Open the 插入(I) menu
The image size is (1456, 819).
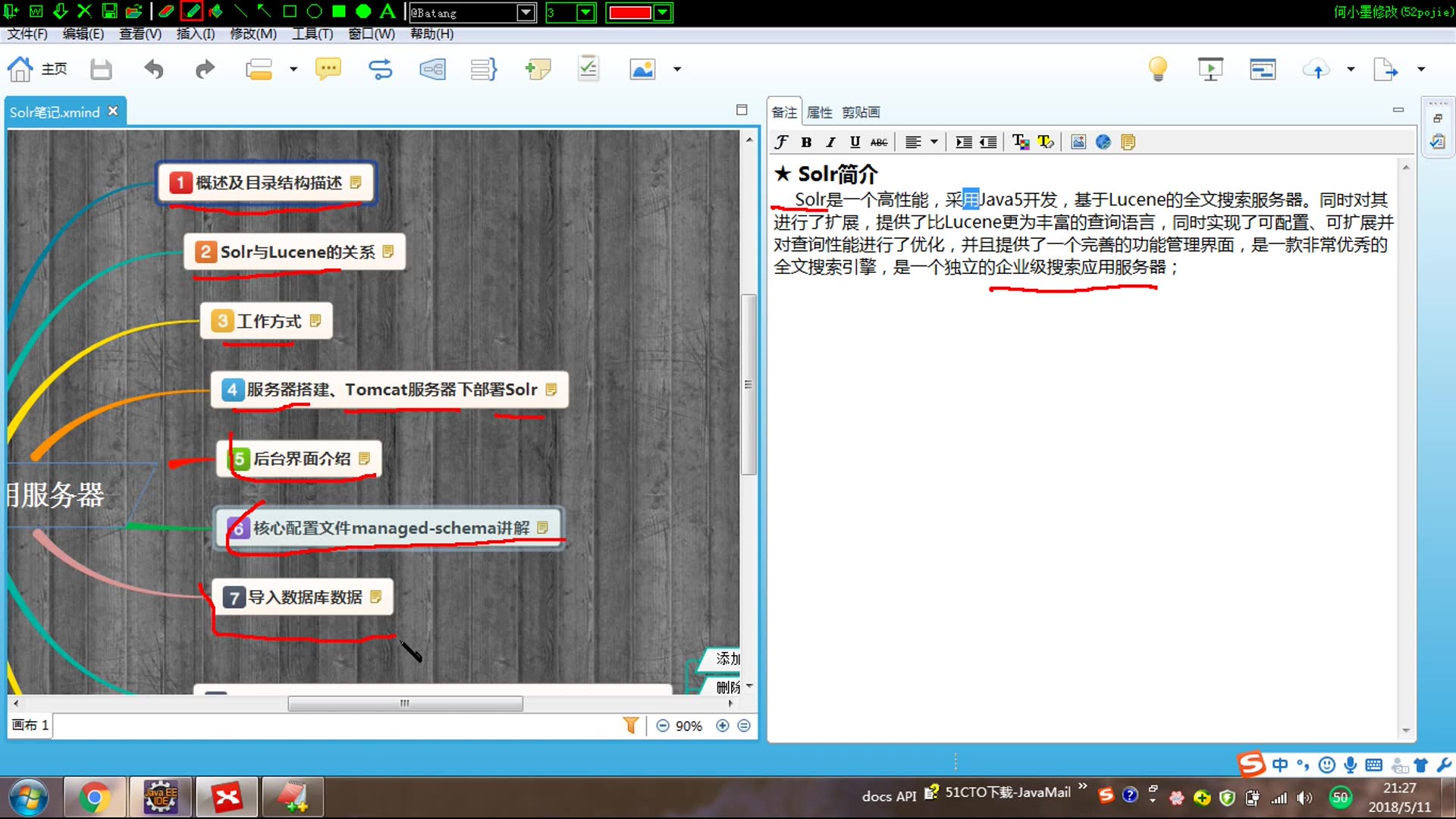(196, 34)
